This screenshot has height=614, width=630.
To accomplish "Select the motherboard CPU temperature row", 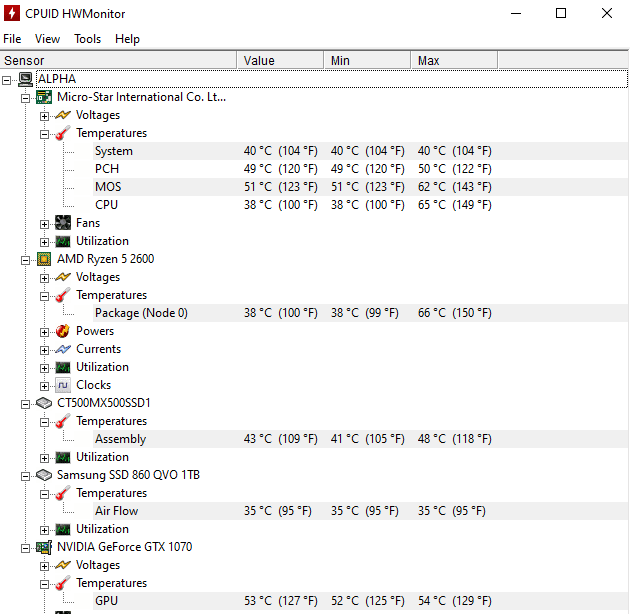I will click(x=360, y=205).
